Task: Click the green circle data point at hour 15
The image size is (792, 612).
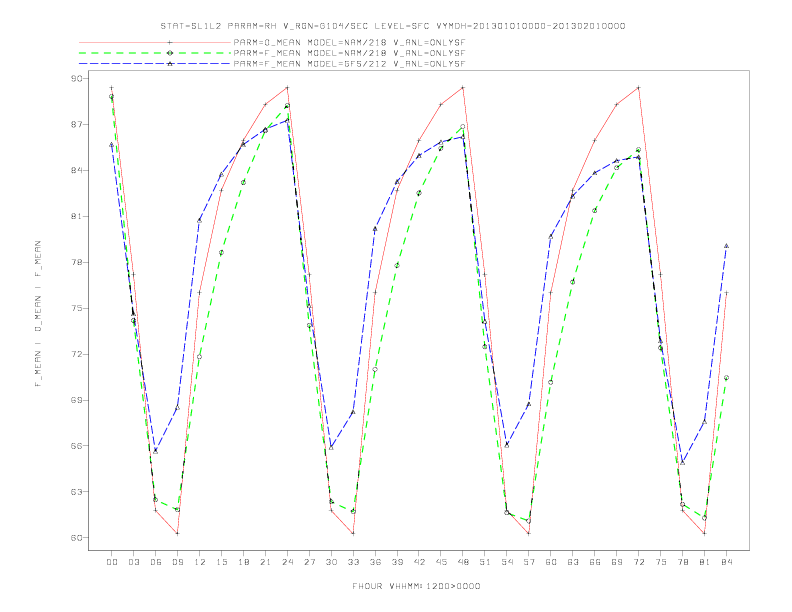Action: [221, 252]
